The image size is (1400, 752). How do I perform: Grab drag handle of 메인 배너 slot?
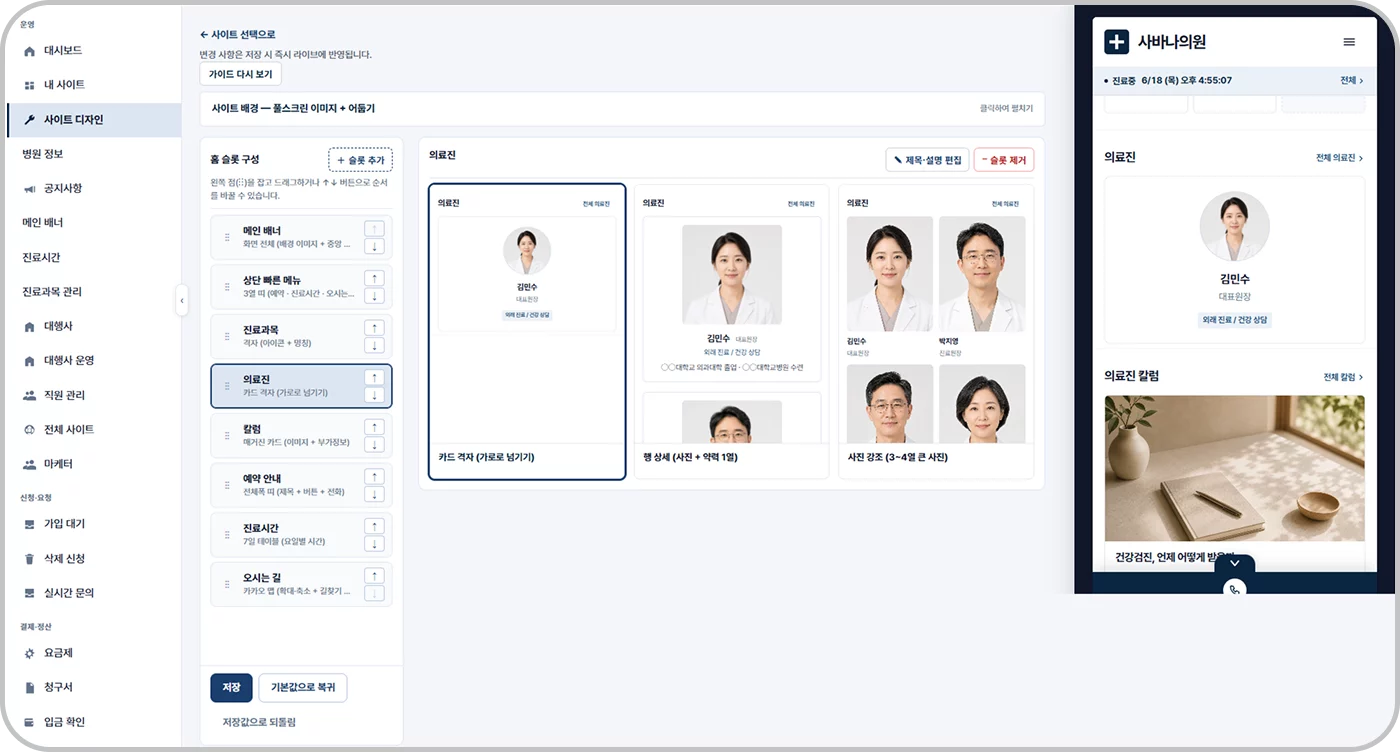(x=227, y=238)
